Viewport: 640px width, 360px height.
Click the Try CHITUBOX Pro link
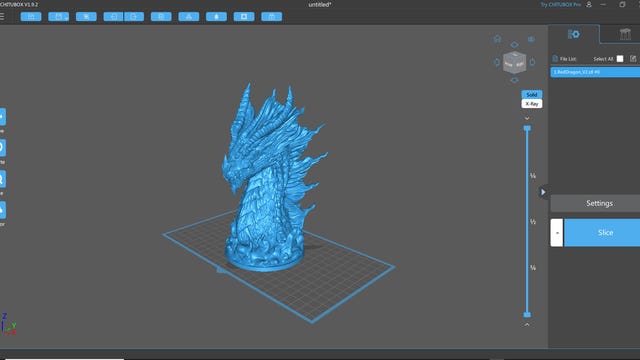click(x=560, y=4)
